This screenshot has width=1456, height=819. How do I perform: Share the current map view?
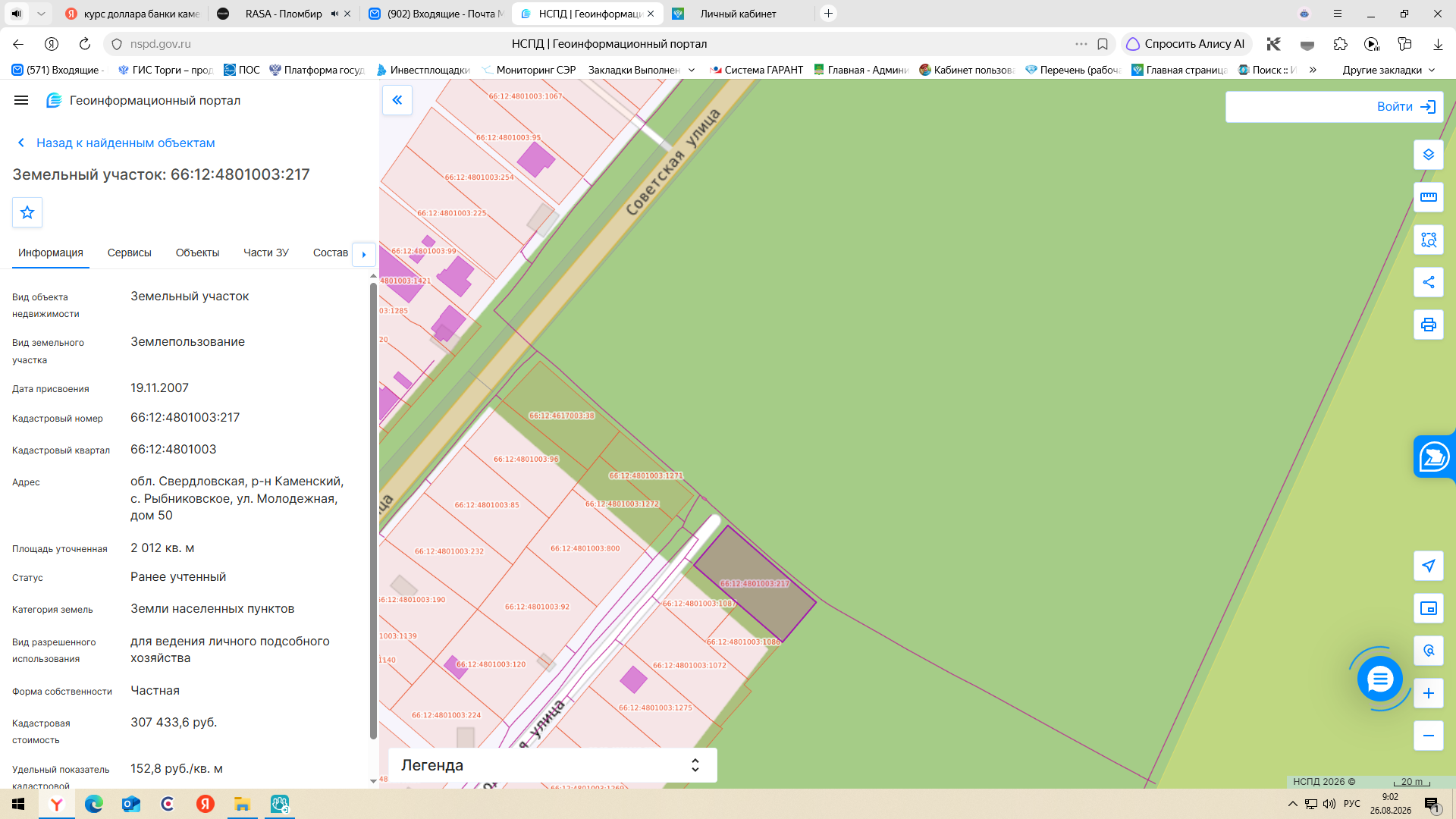coord(1428,282)
